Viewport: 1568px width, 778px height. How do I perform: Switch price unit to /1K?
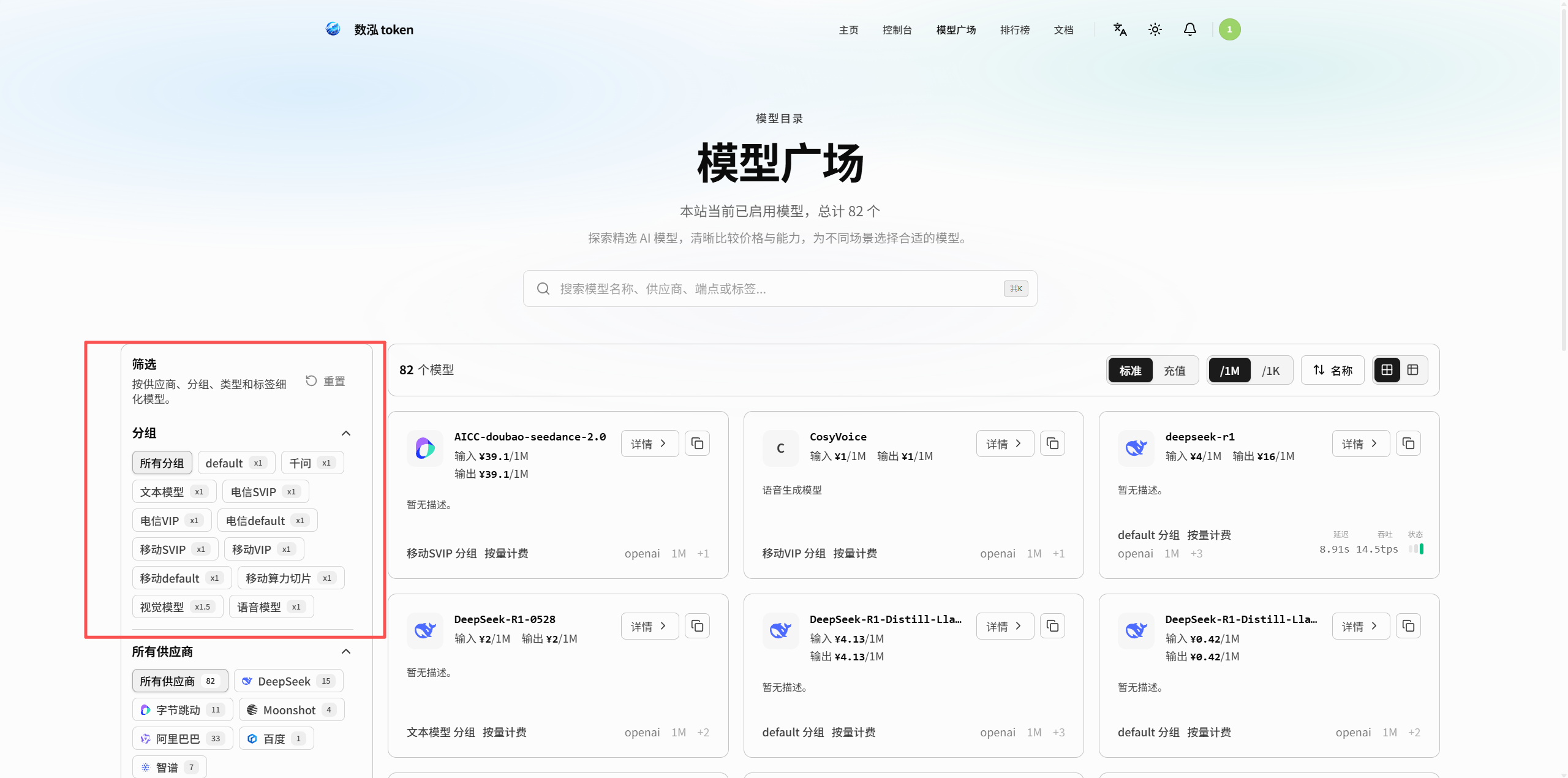1270,371
